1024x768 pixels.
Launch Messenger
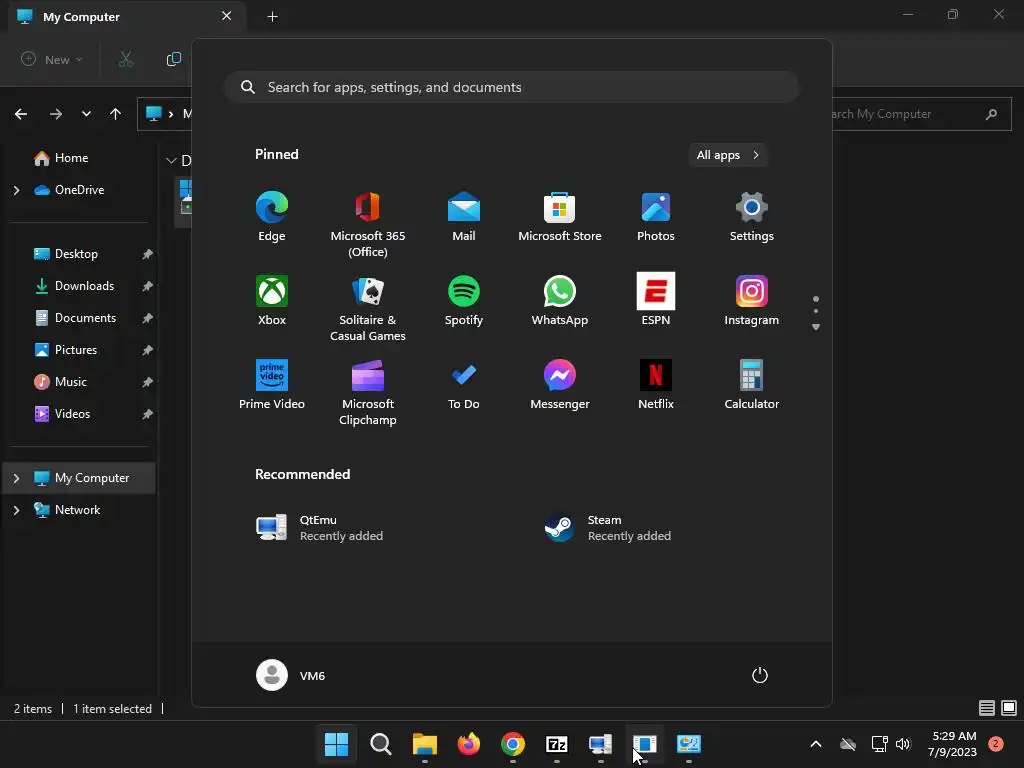(560, 385)
